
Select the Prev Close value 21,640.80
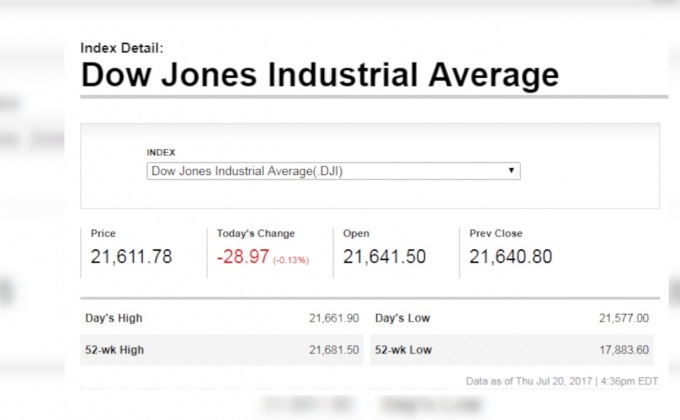click(x=511, y=257)
